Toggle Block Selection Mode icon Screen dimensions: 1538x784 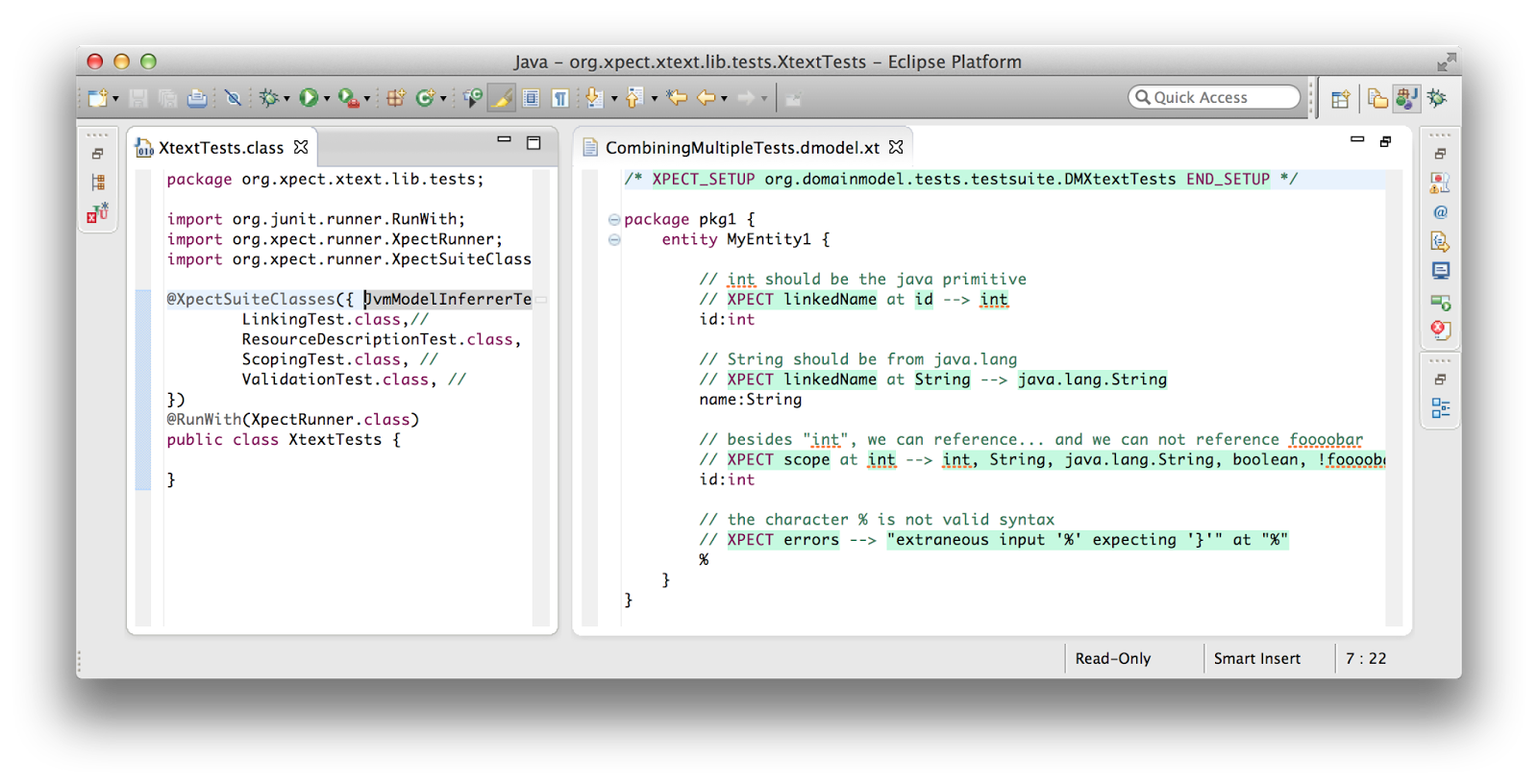(x=531, y=98)
